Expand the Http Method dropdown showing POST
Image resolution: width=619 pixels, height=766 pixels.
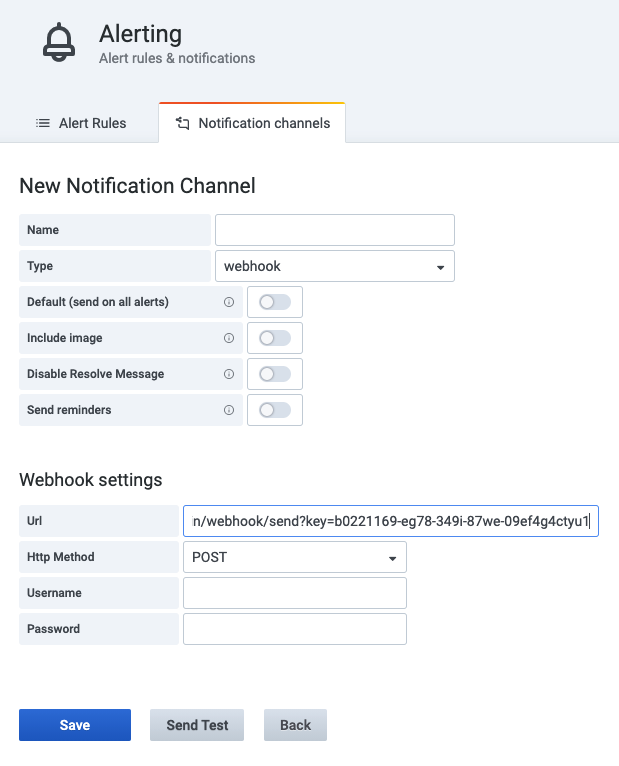pos(294,557)
